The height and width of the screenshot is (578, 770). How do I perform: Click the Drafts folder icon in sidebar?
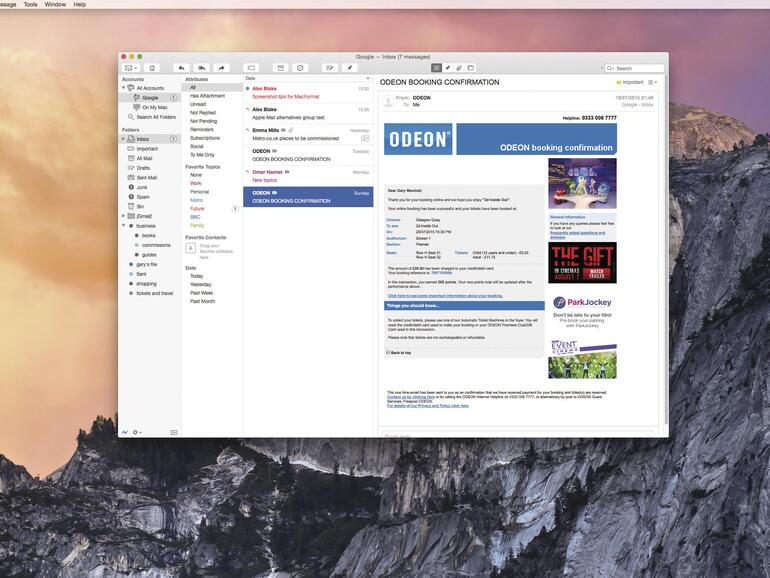click(x=131, y=168)
